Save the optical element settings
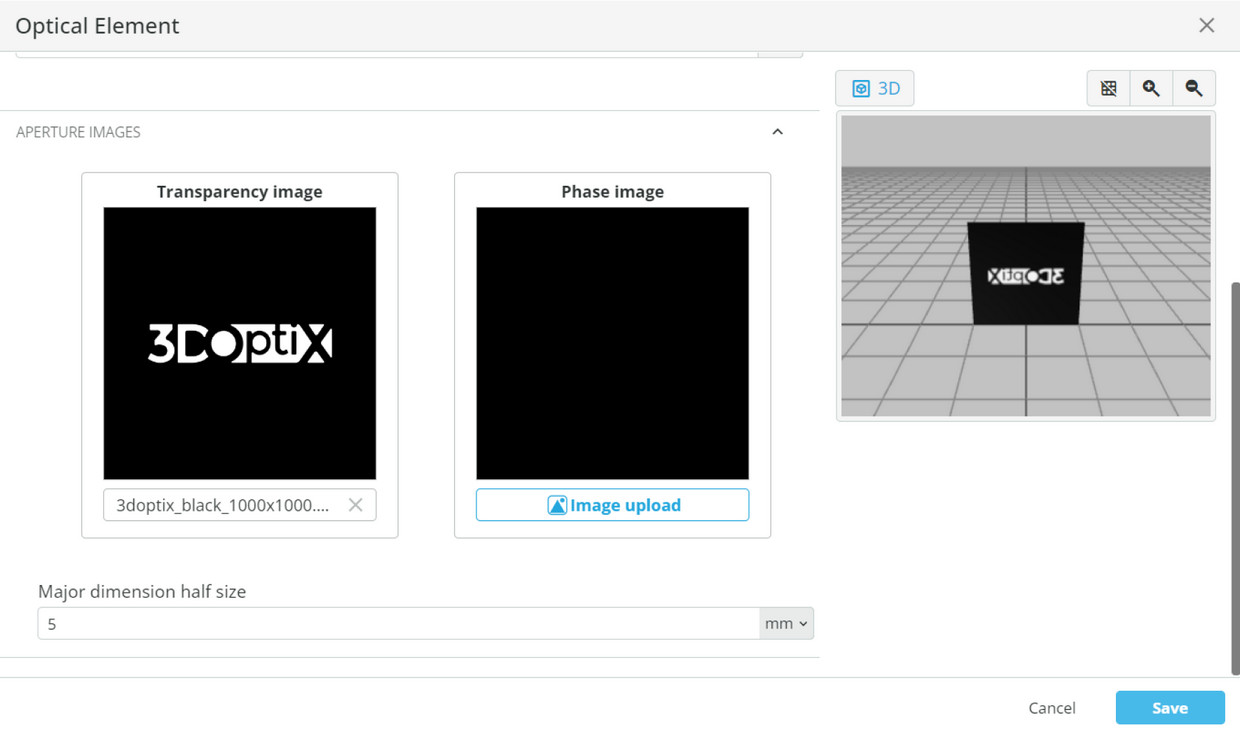This screenshot has width=1240, height=735. pyautogui.click(x=1170, y=708)
